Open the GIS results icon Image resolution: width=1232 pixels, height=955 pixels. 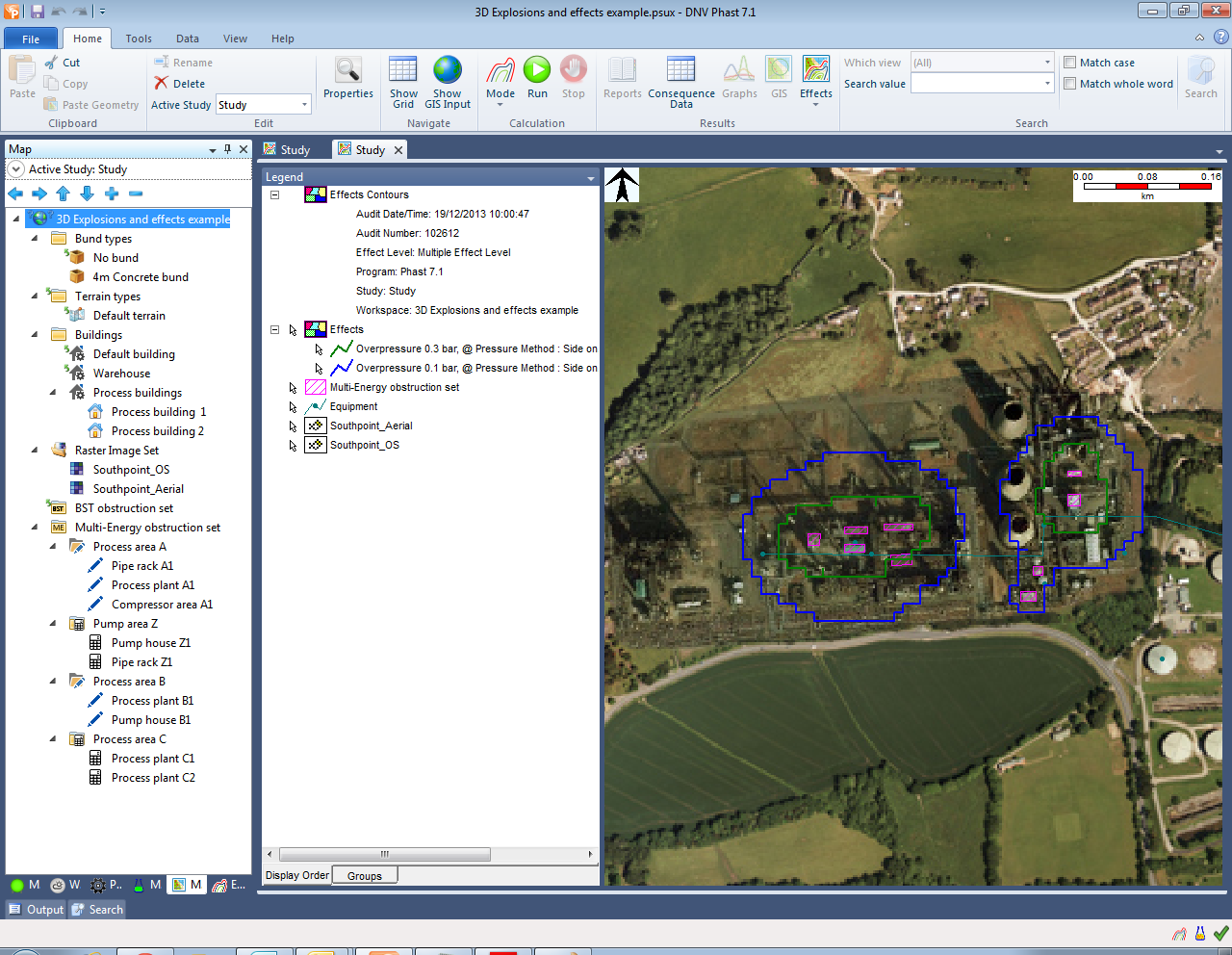click(779, 78)
